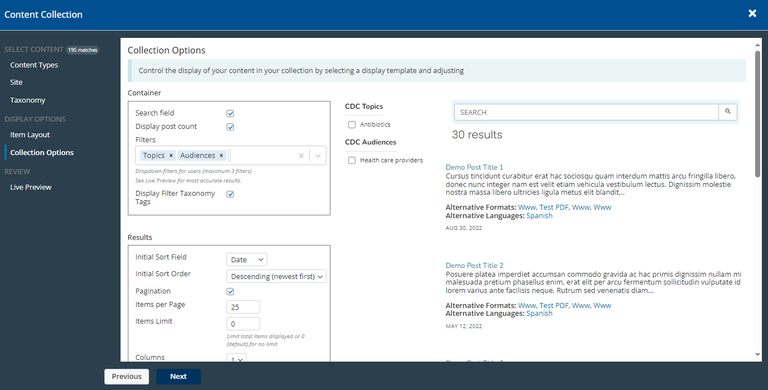
Task: Clear all filters with the X icon
Action: pos(301,155)
